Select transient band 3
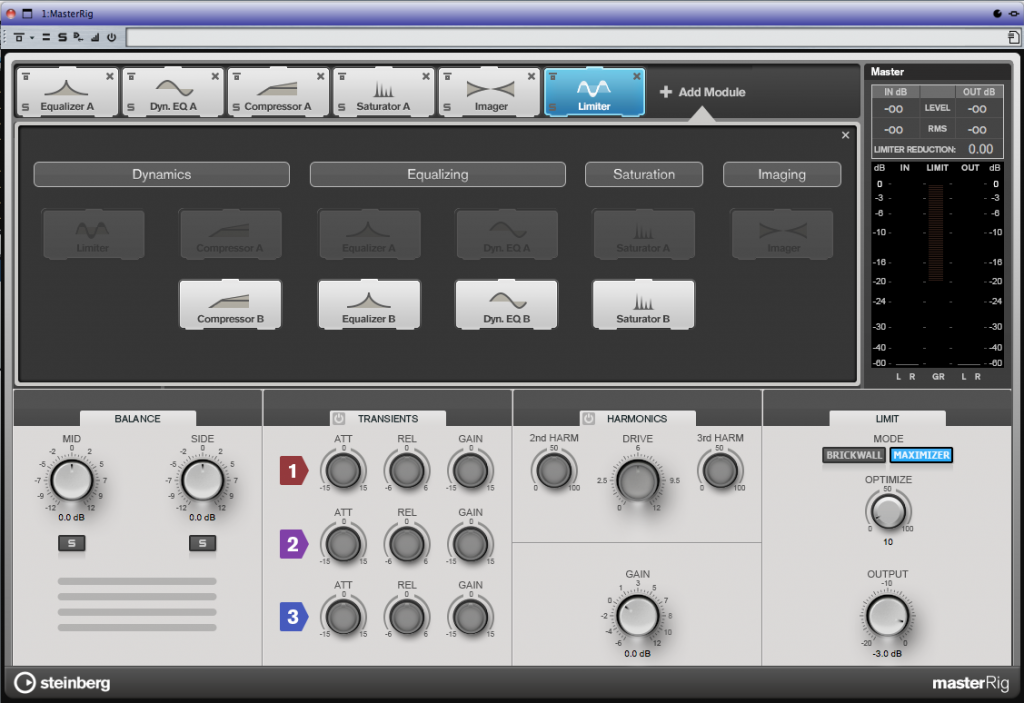The image size is (1024, 703). pos(293,617)
